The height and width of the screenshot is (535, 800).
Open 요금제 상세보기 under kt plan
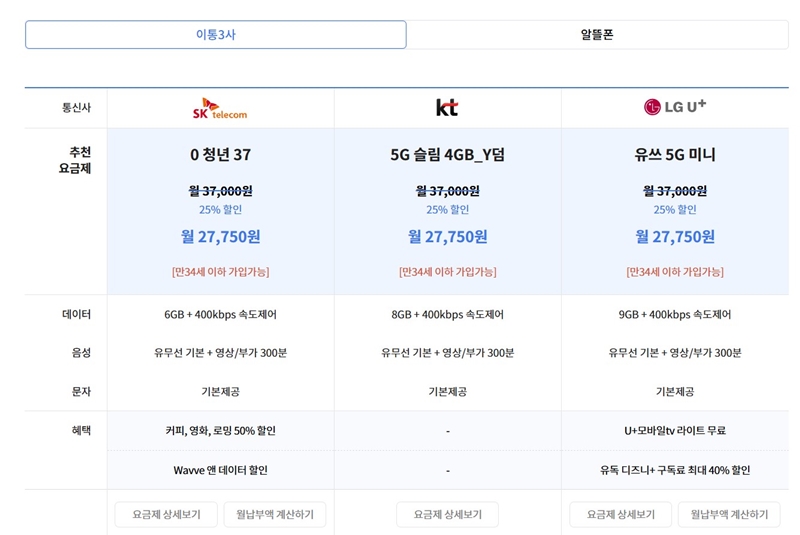pyautogui.click(x=447, y=514)
